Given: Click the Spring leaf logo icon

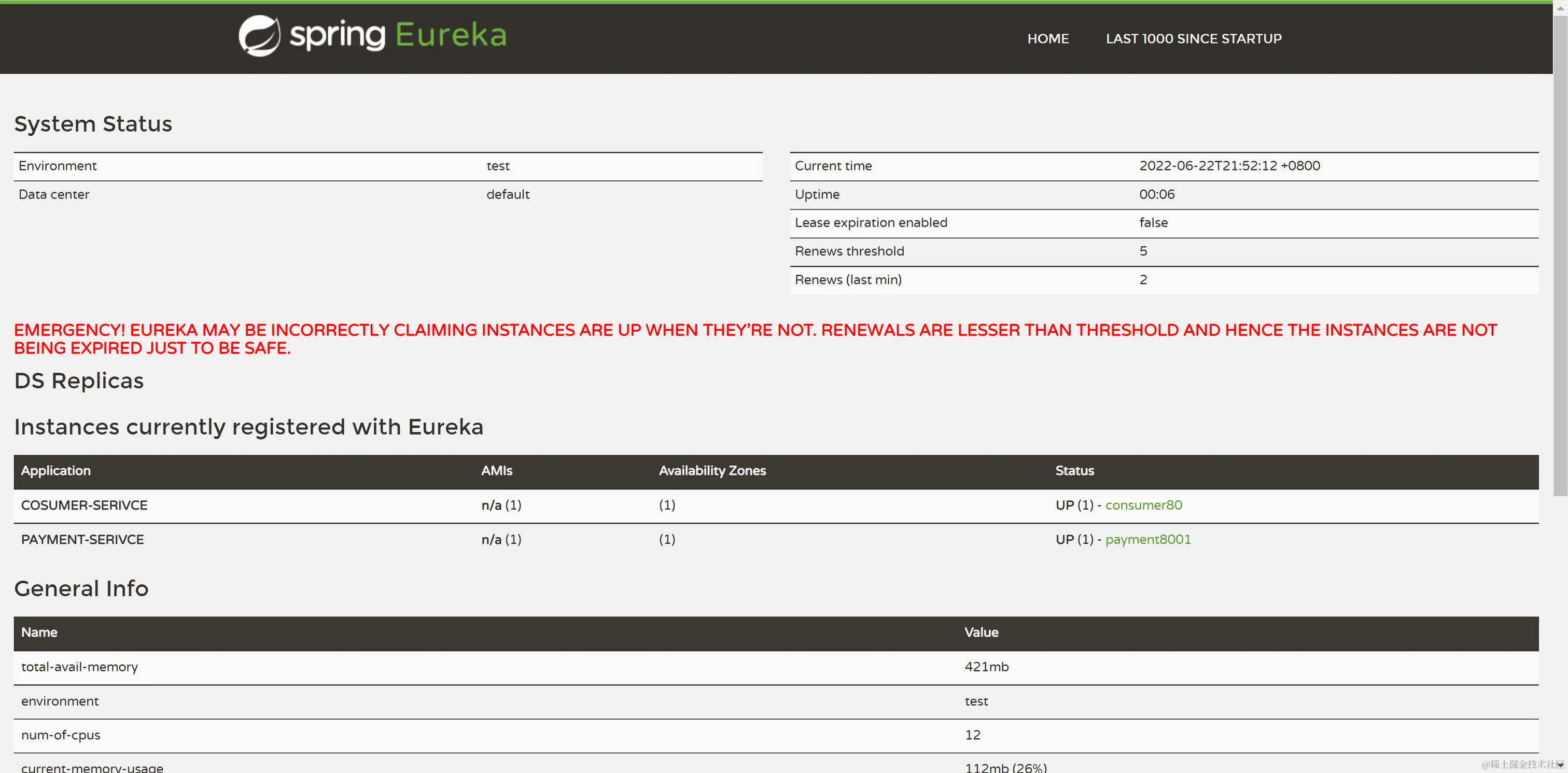Looking at the screenshot, I should (x=259, y=36).
